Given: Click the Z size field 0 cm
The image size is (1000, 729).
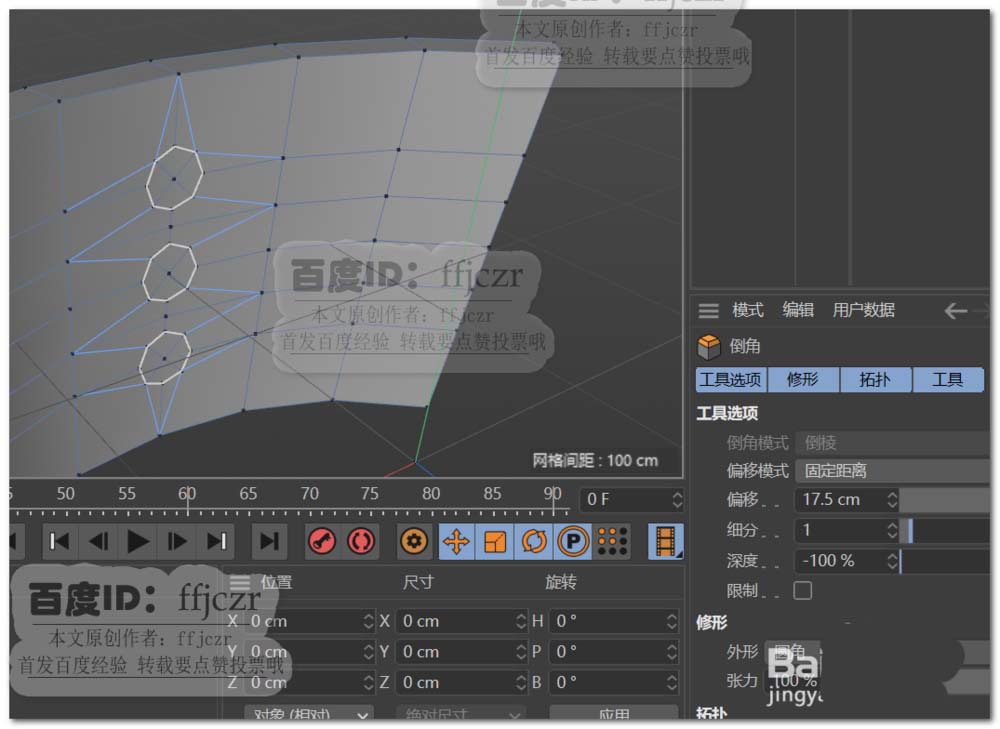Looking at the screenshot, I should click(455, 682).
